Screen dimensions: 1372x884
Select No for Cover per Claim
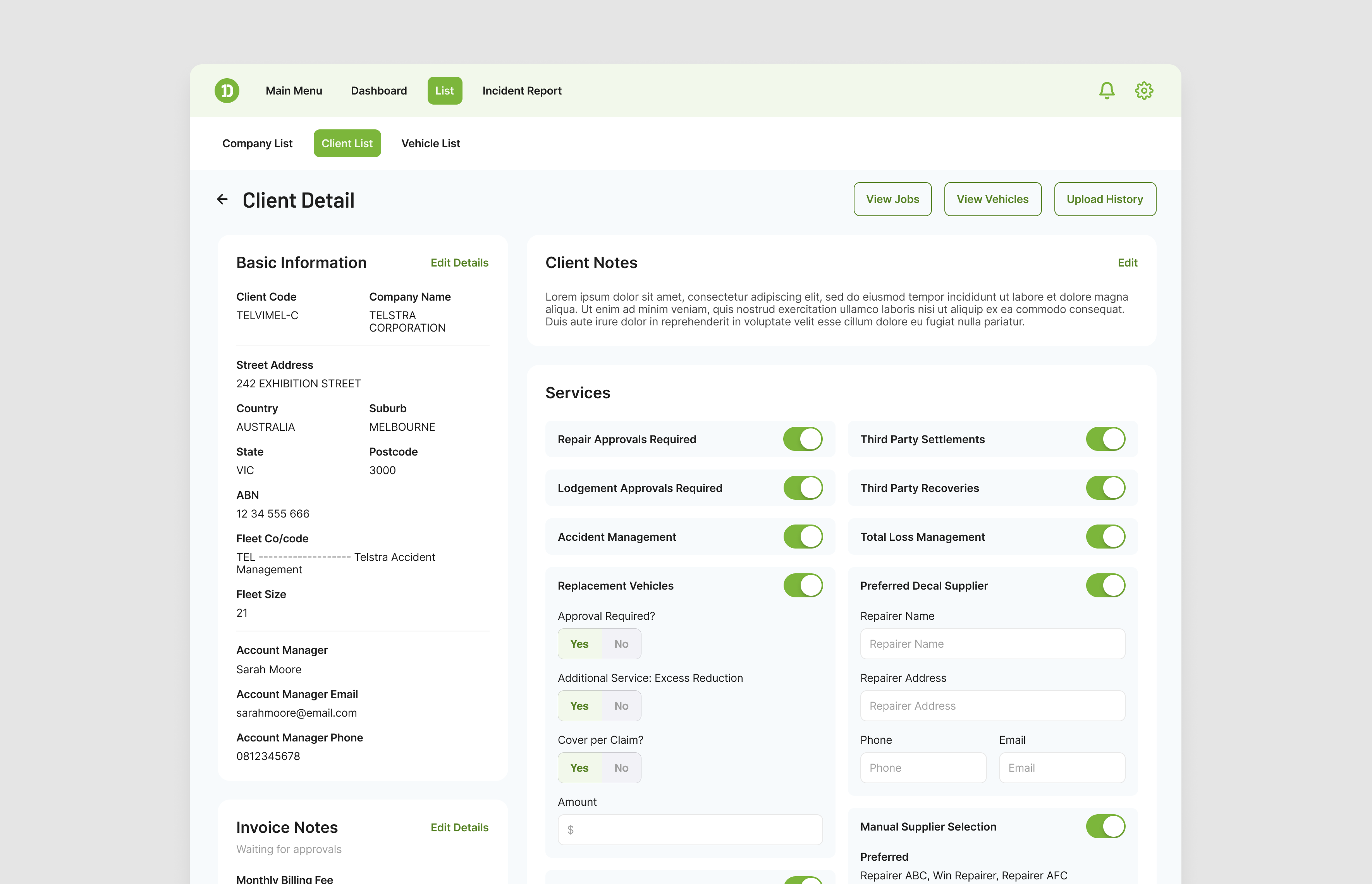click(x=621, y=768)
